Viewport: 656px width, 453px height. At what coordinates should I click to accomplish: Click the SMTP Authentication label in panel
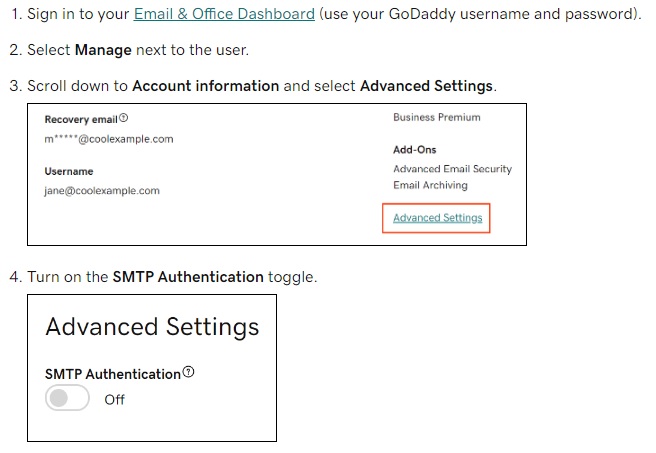tap(113, 374)
